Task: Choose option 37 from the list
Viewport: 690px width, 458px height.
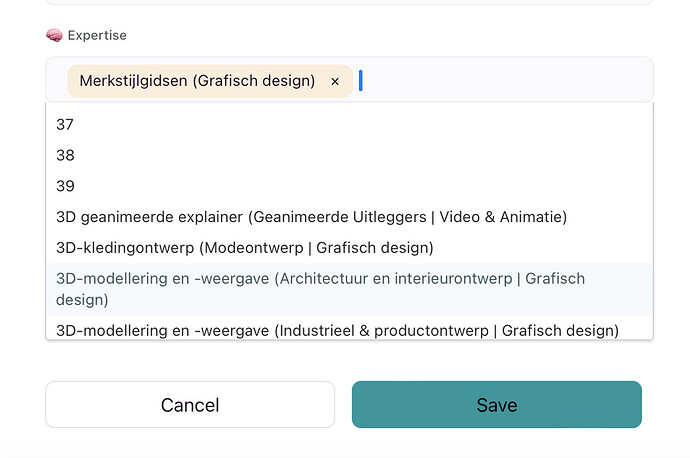Action: tap(349, 125)
